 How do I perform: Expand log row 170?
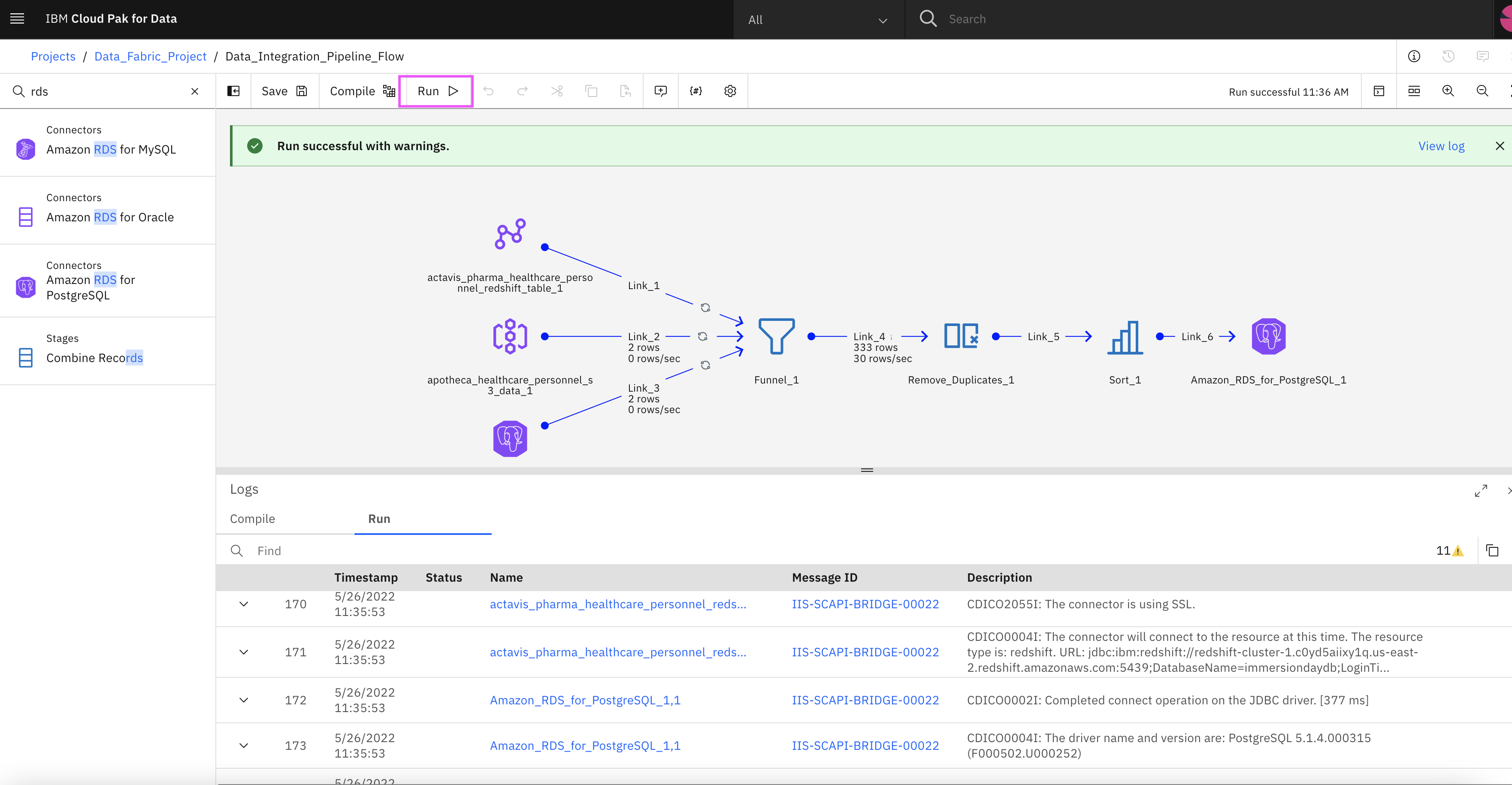[x=244, y=604]
